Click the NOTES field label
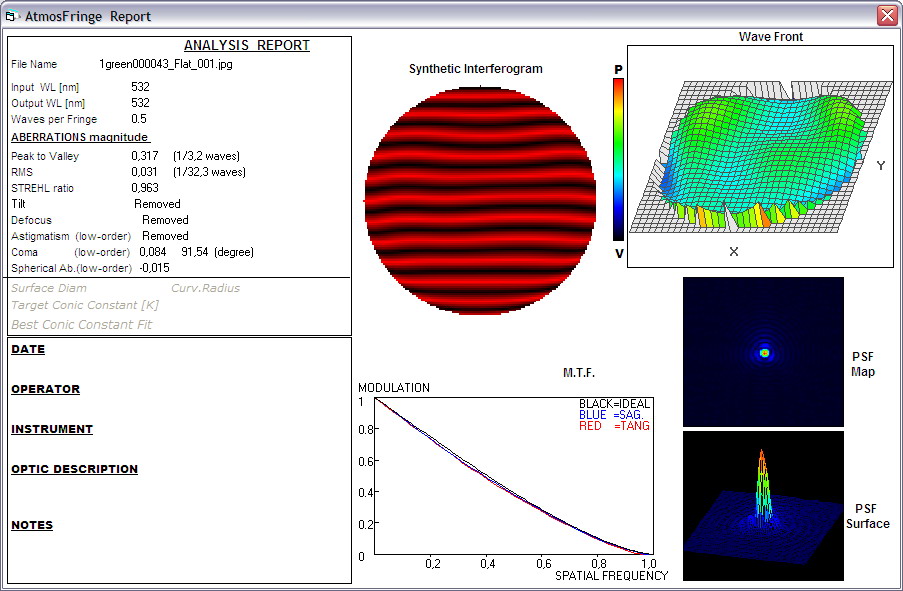The image size is (903, 591). [x=32, y=525]
